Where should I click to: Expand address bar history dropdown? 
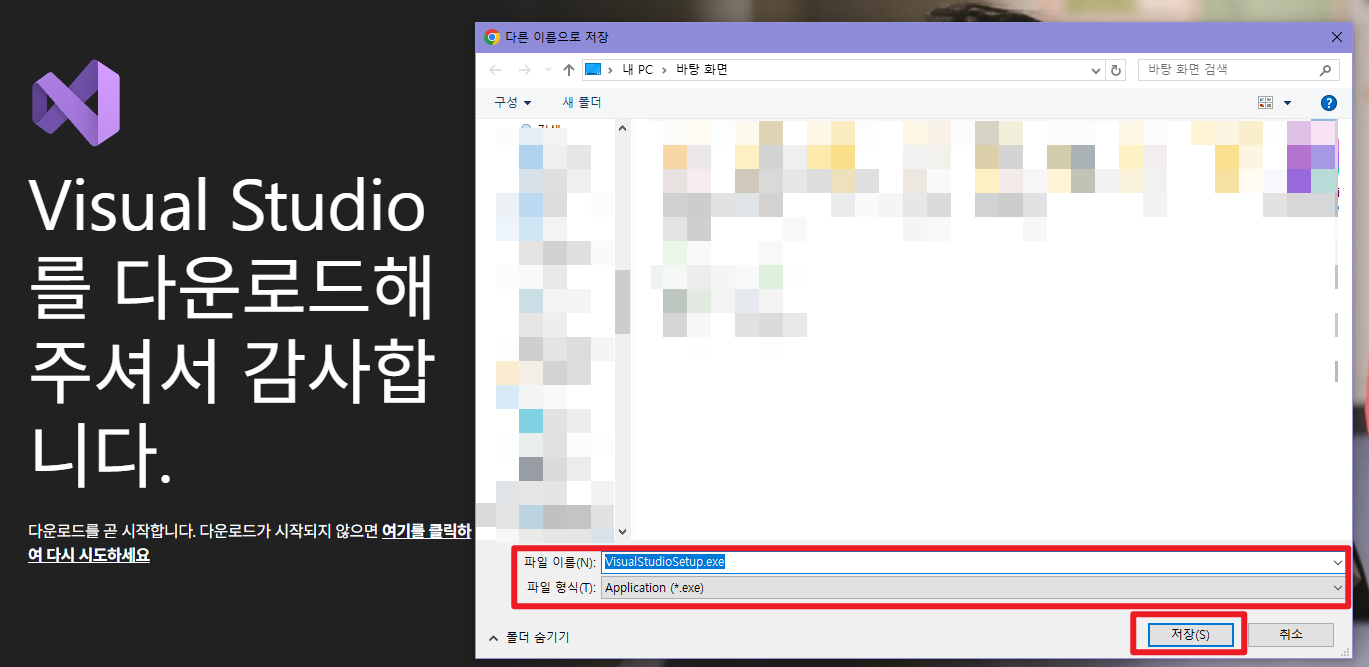point(1095,70)
